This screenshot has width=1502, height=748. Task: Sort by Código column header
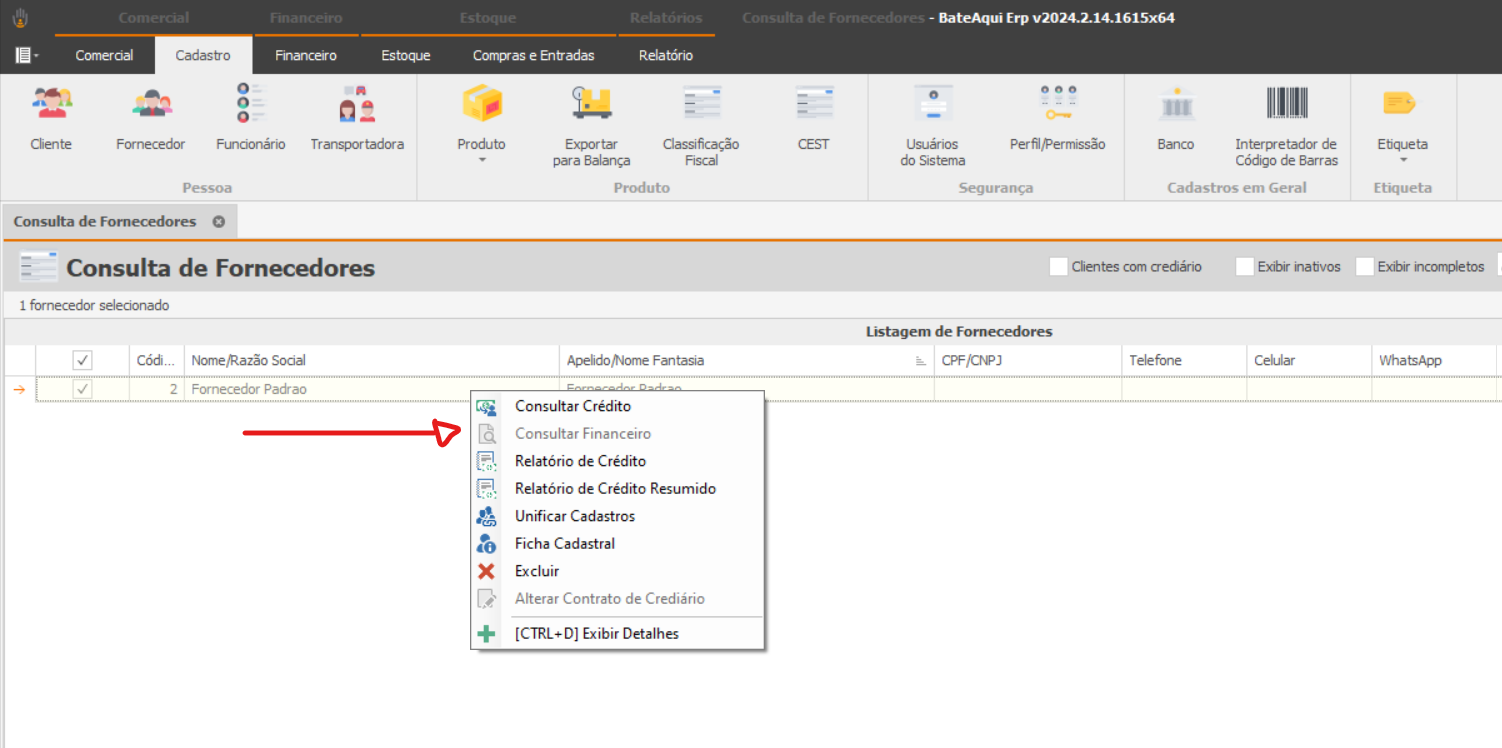click(x=157, y=361)
